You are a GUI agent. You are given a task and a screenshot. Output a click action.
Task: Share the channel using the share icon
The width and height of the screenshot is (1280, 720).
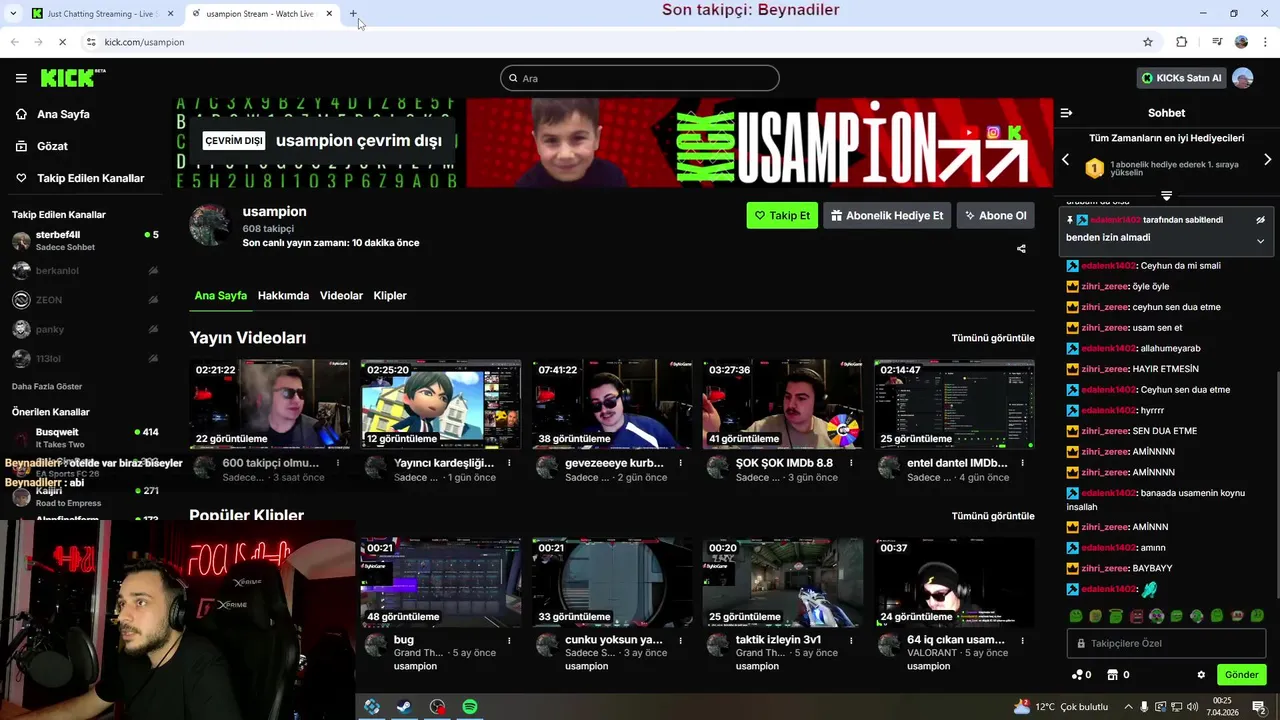click(x=1021, y=249)
